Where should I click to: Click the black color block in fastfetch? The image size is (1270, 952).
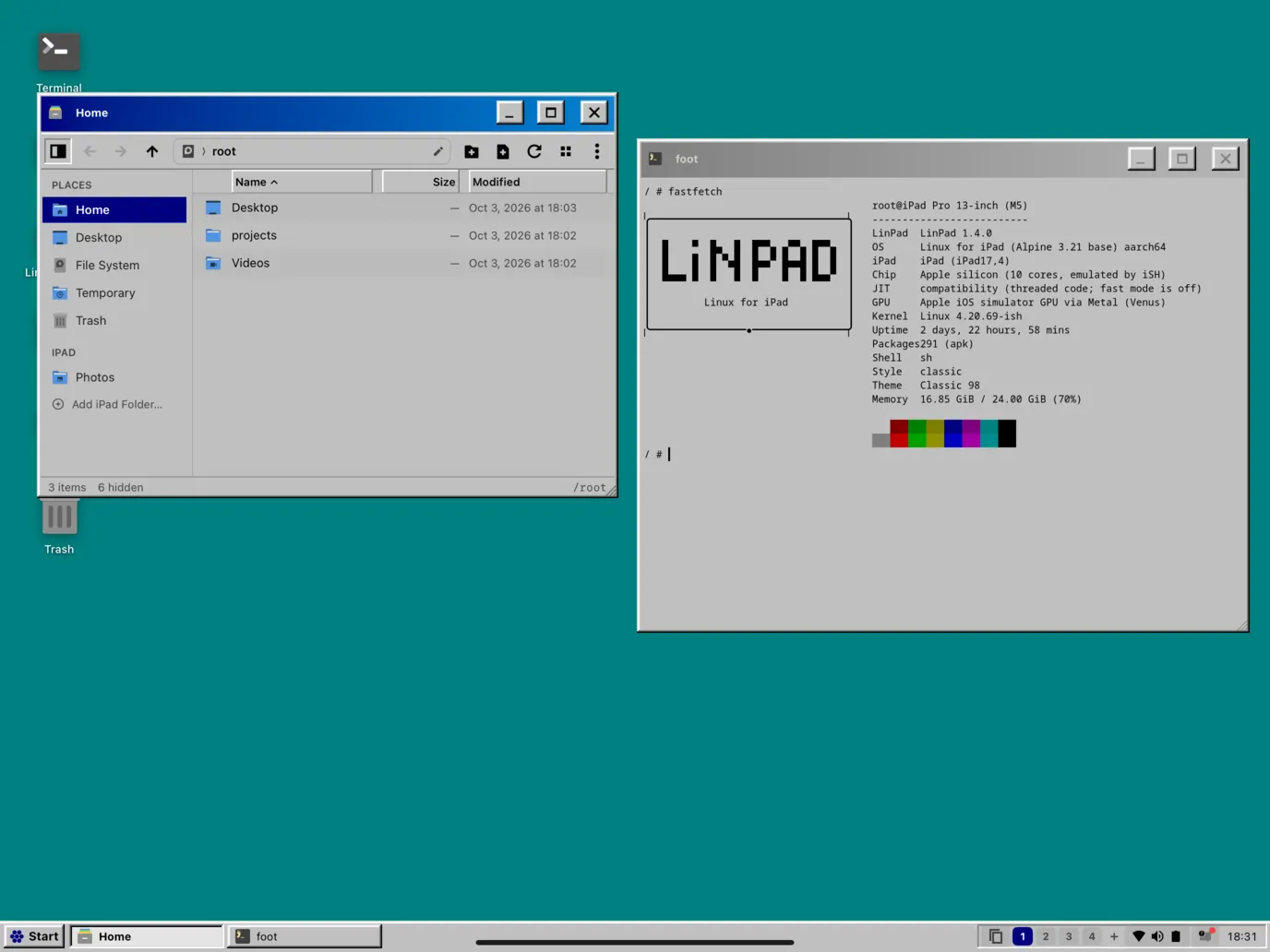[x=1007, y=434]
